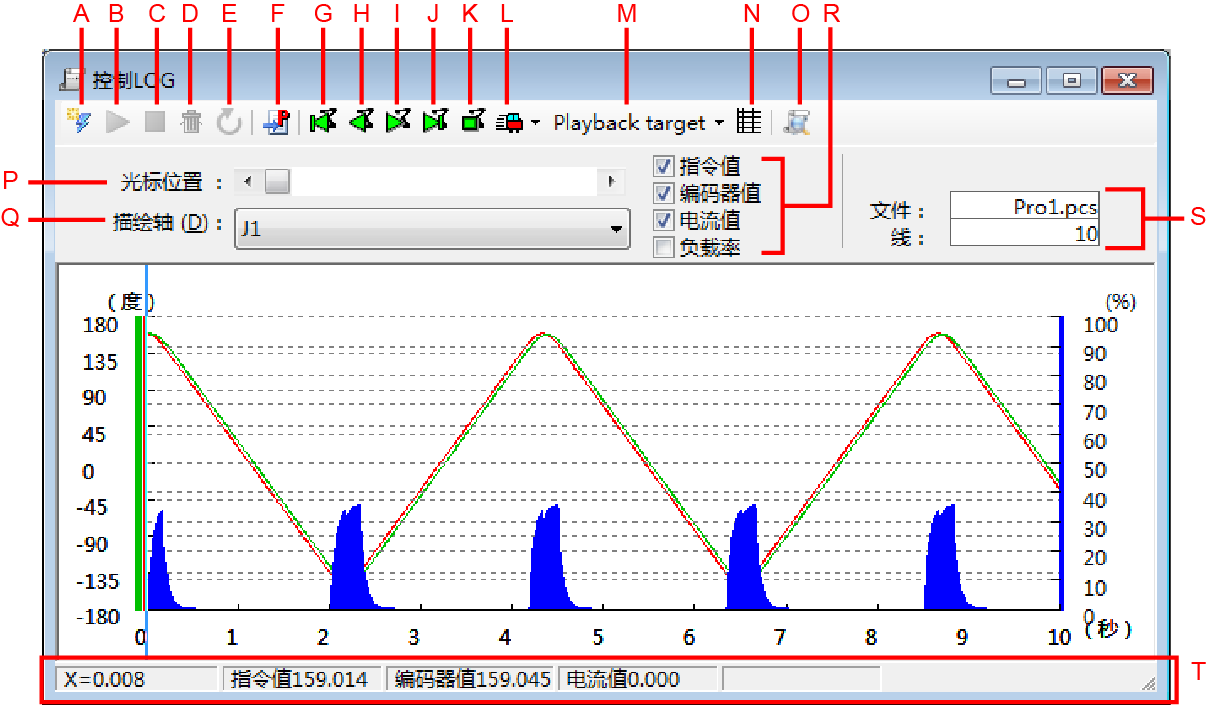Viewport: 1207px width, 705px height.
Task: Click the grid table view icon
Action: (x=748, y=122)
